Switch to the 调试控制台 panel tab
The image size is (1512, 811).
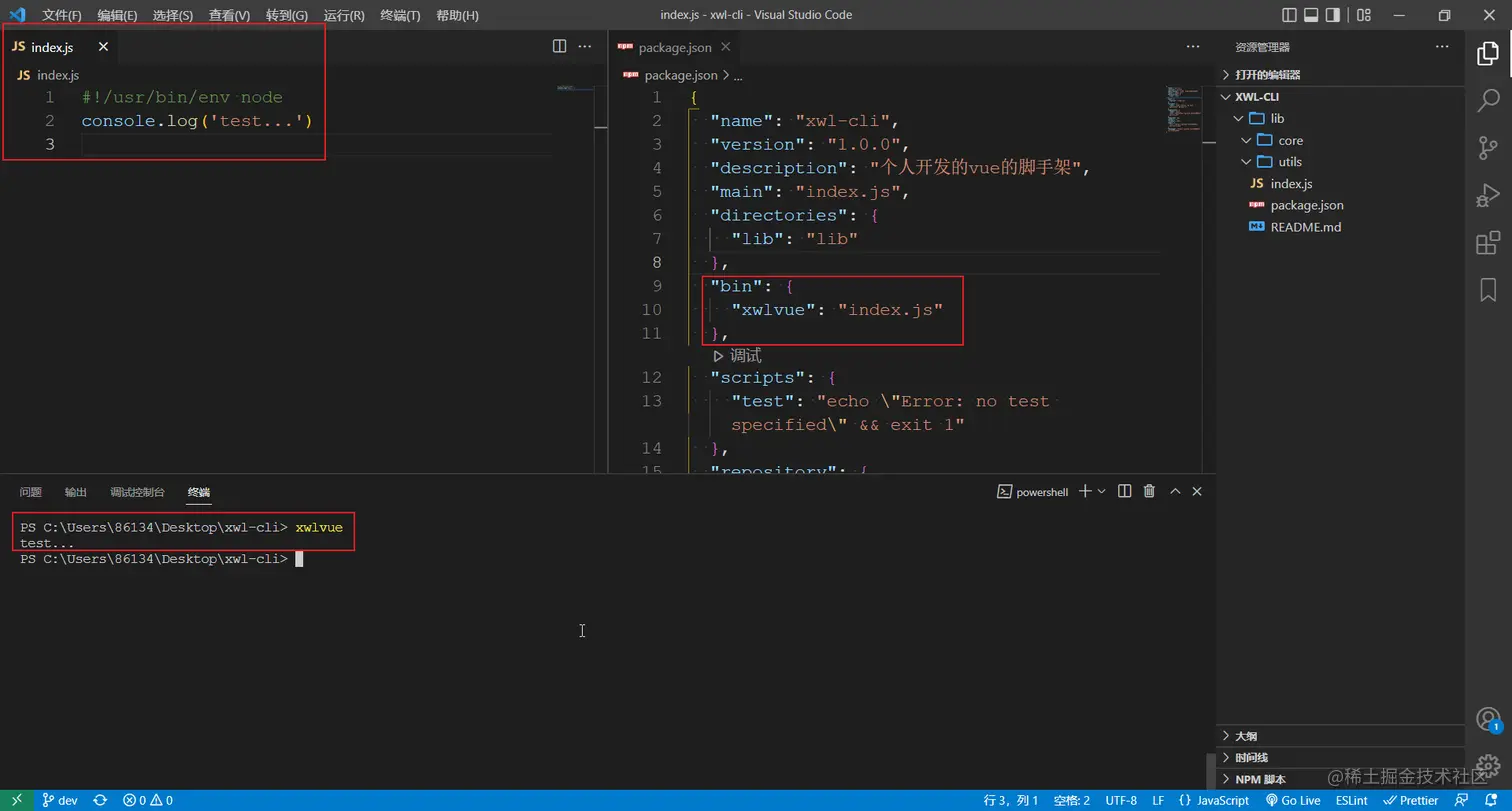point(137,492)
